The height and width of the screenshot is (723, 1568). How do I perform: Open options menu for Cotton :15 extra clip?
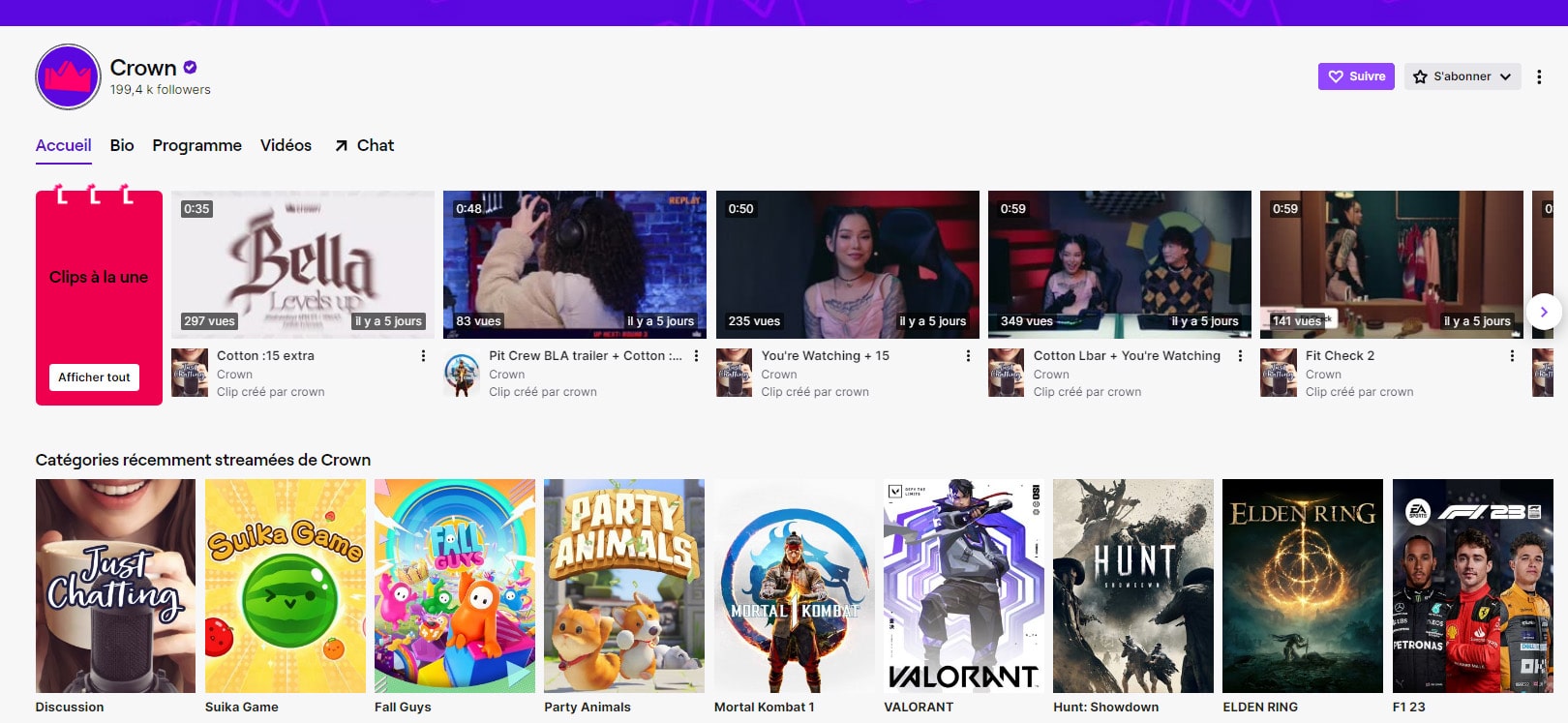(423, 356)
